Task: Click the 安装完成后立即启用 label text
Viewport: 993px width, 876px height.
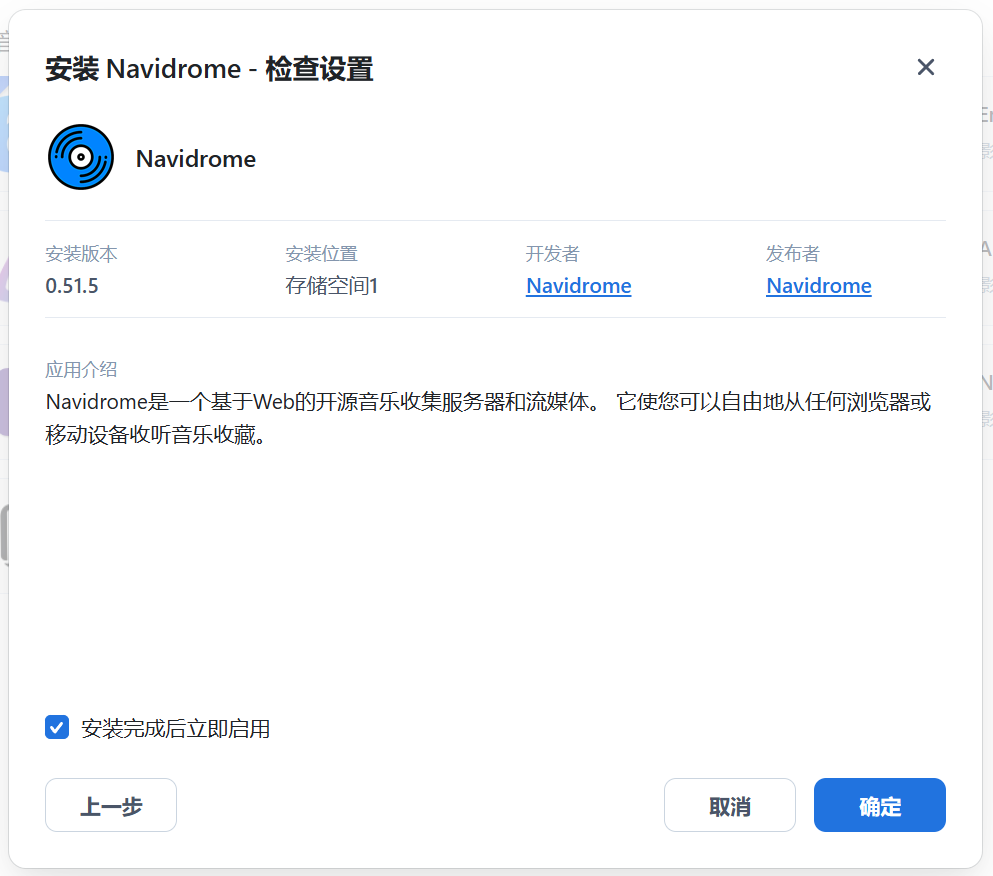Action: (175, 728)
